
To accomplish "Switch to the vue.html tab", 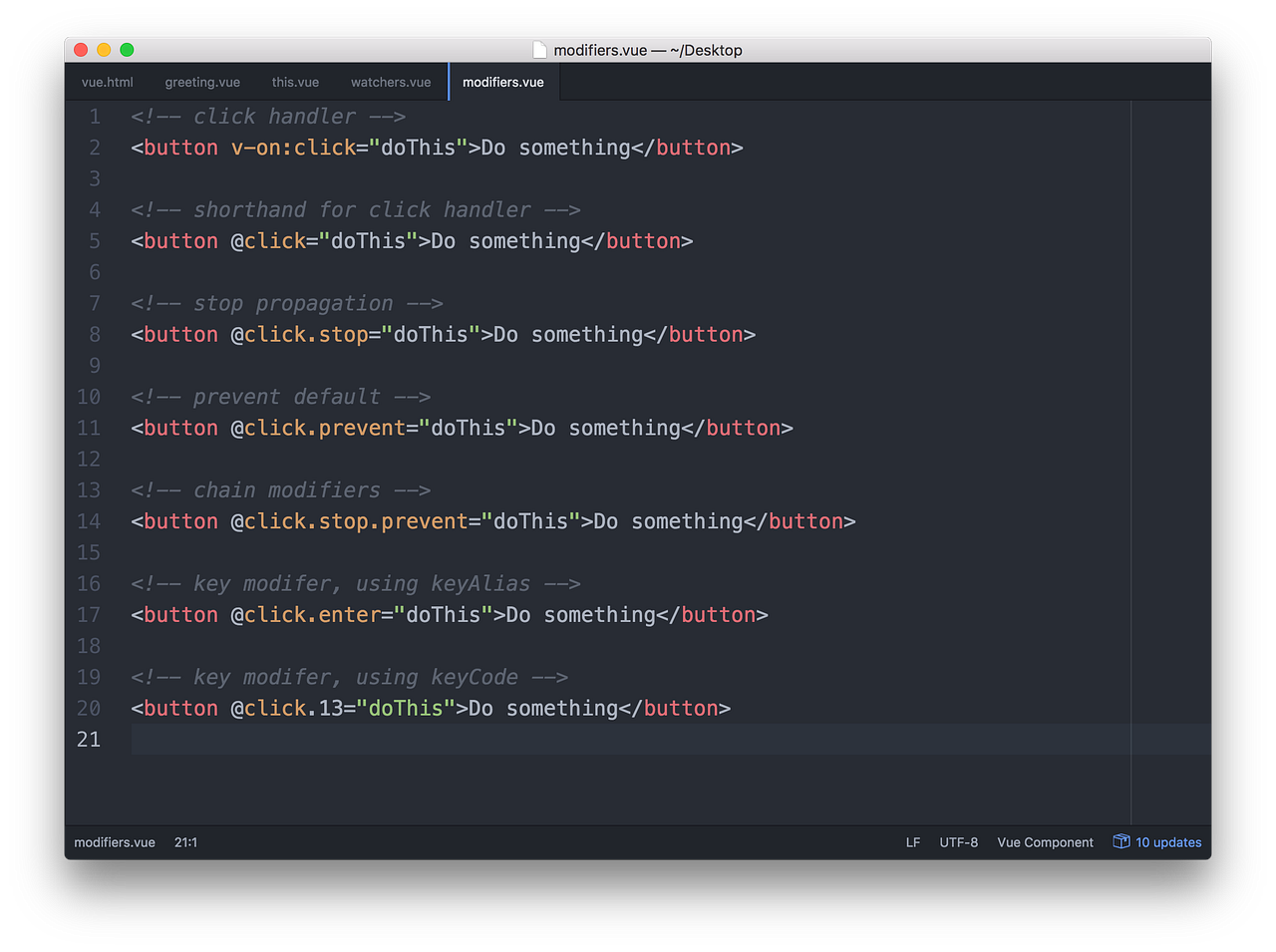I will tap(107, 82).
